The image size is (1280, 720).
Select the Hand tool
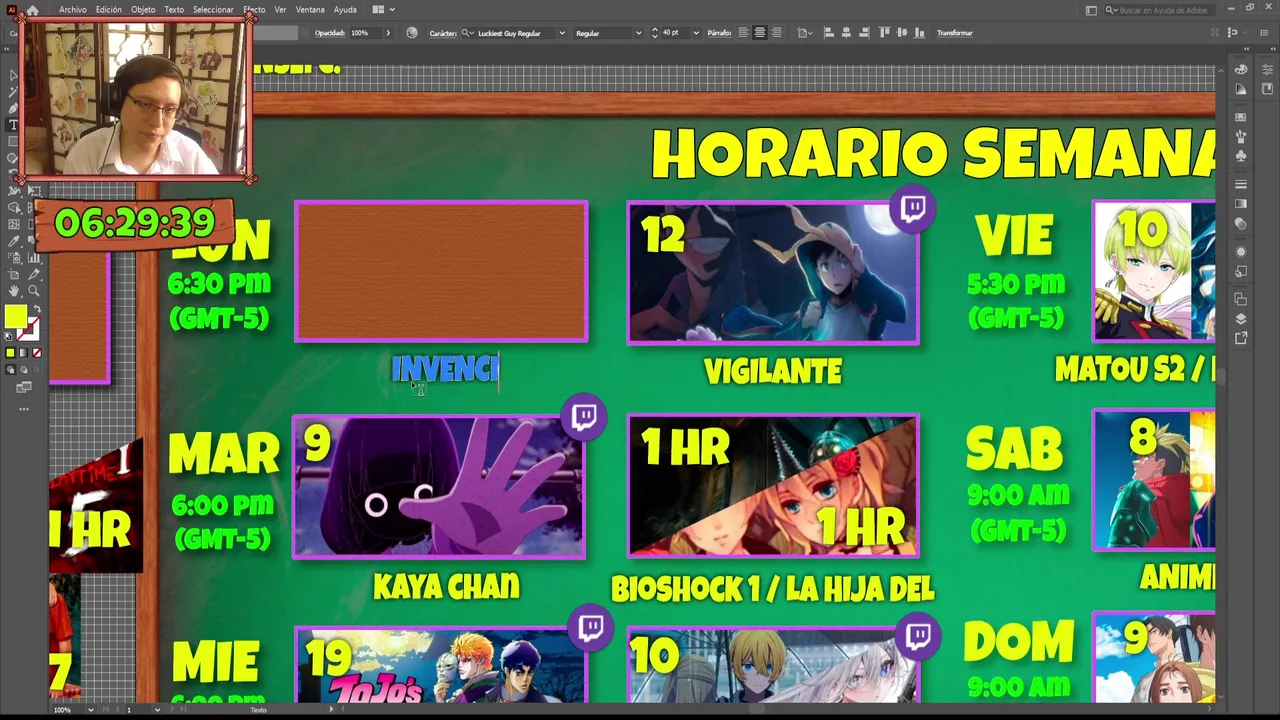(13, 290)
